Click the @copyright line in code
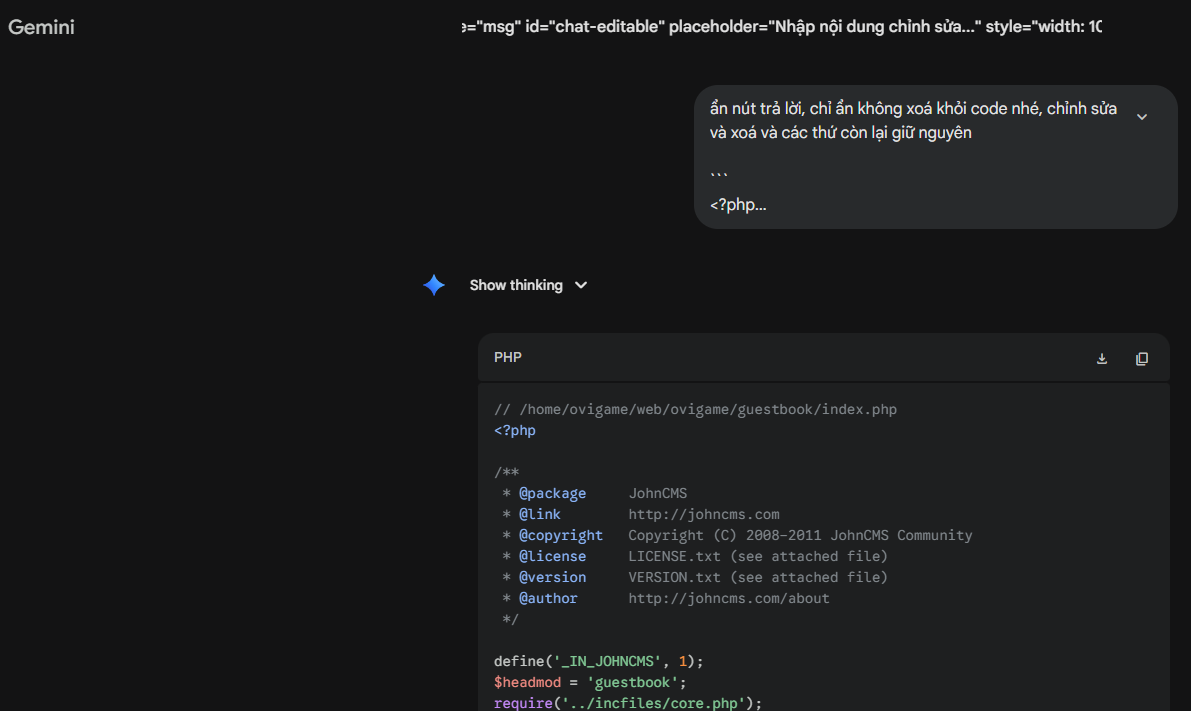Viewport: 1191px width, 711px height. 737,536
